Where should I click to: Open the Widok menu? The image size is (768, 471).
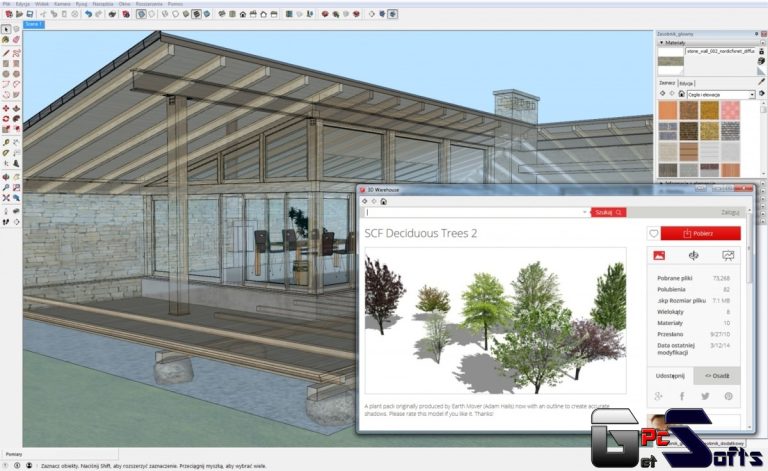pos(42,4)
